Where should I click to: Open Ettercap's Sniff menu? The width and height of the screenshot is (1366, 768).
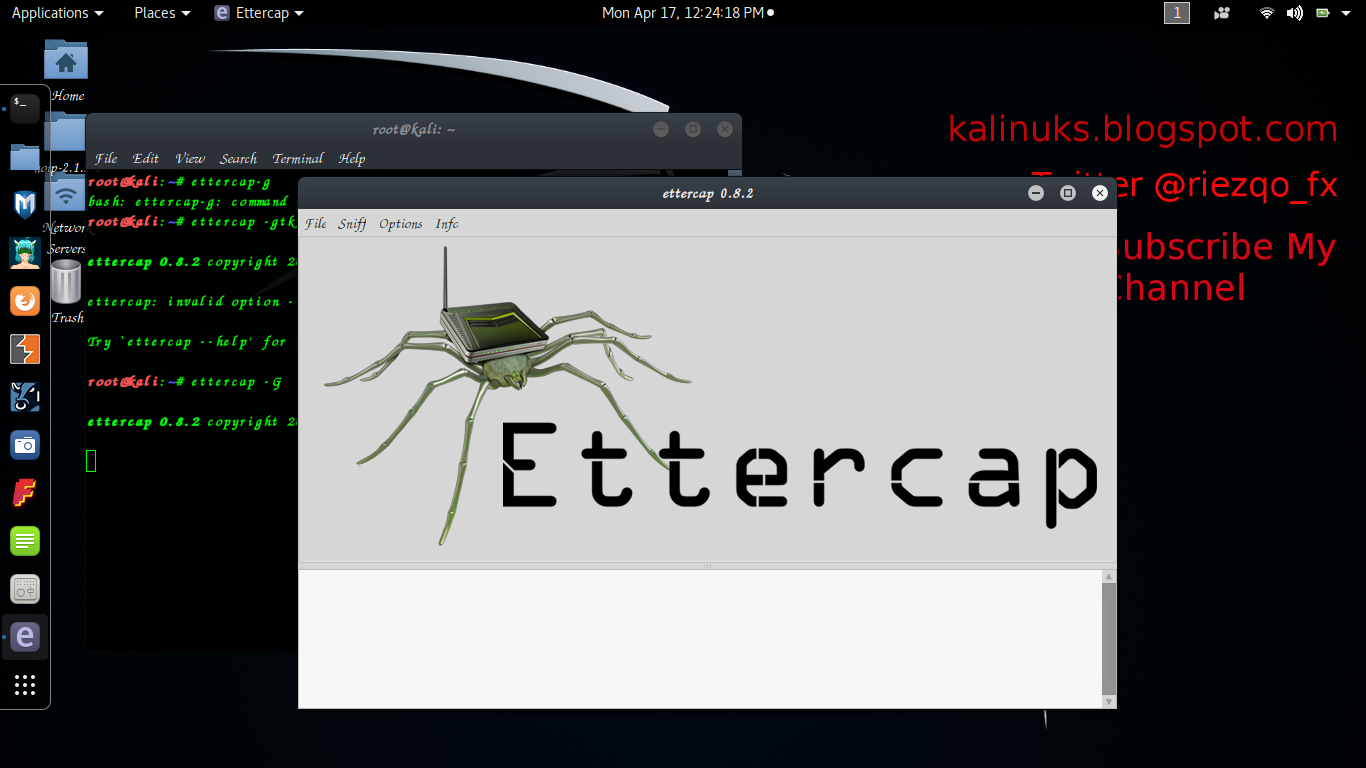[x=352, y=224]
